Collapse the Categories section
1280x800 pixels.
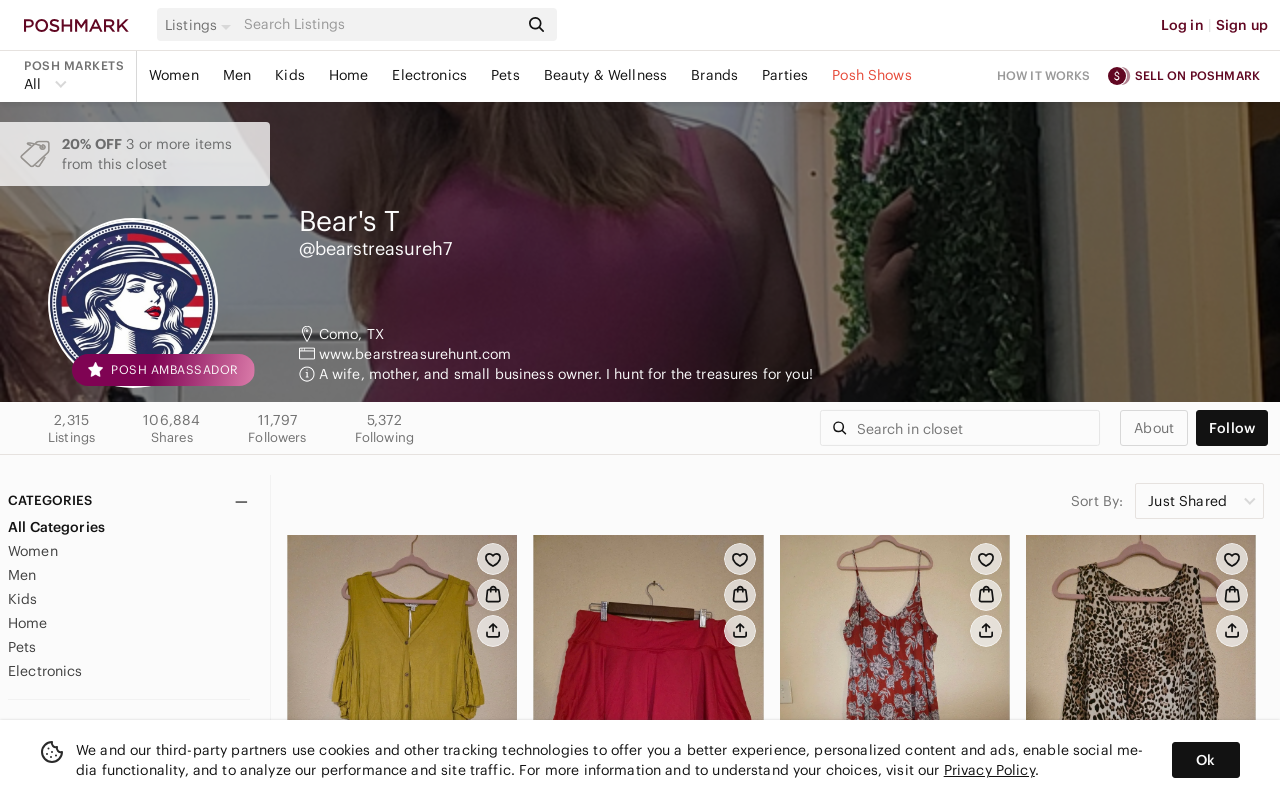(241, 501)
